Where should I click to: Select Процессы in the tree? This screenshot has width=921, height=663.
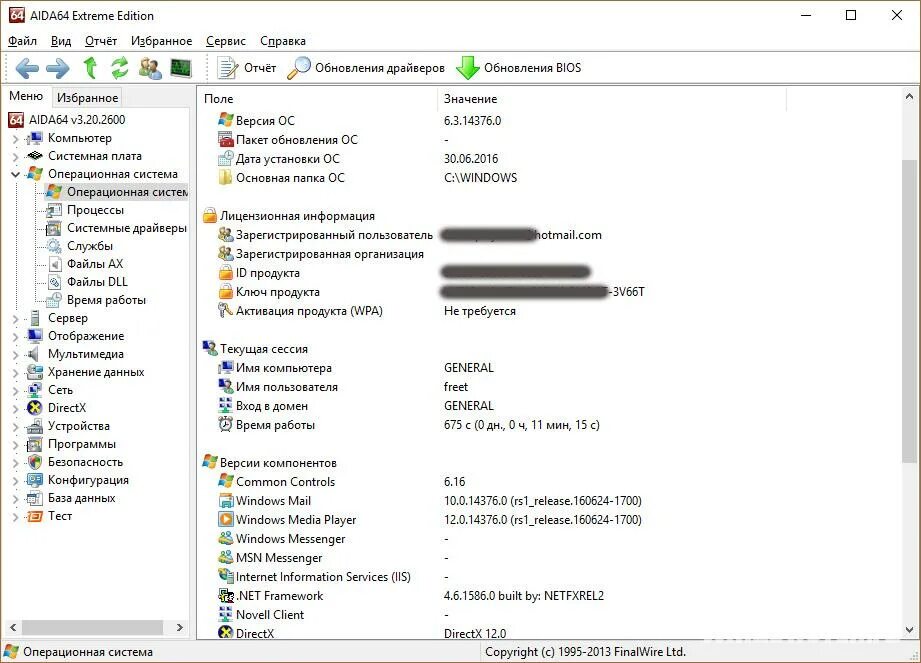coord(95,210)
